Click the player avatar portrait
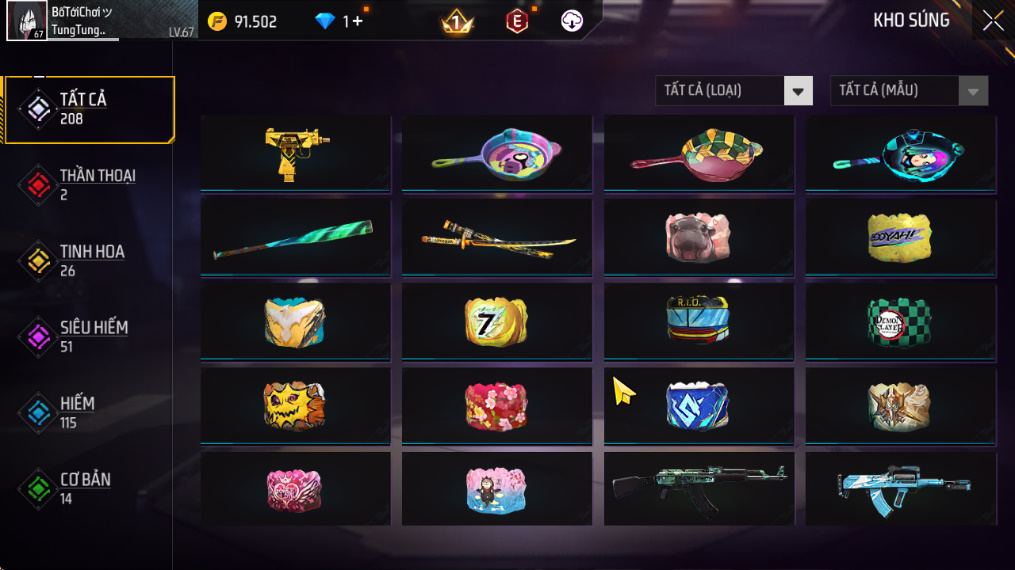Screen dimensions: 1015x570 click(x=27, y=21)
